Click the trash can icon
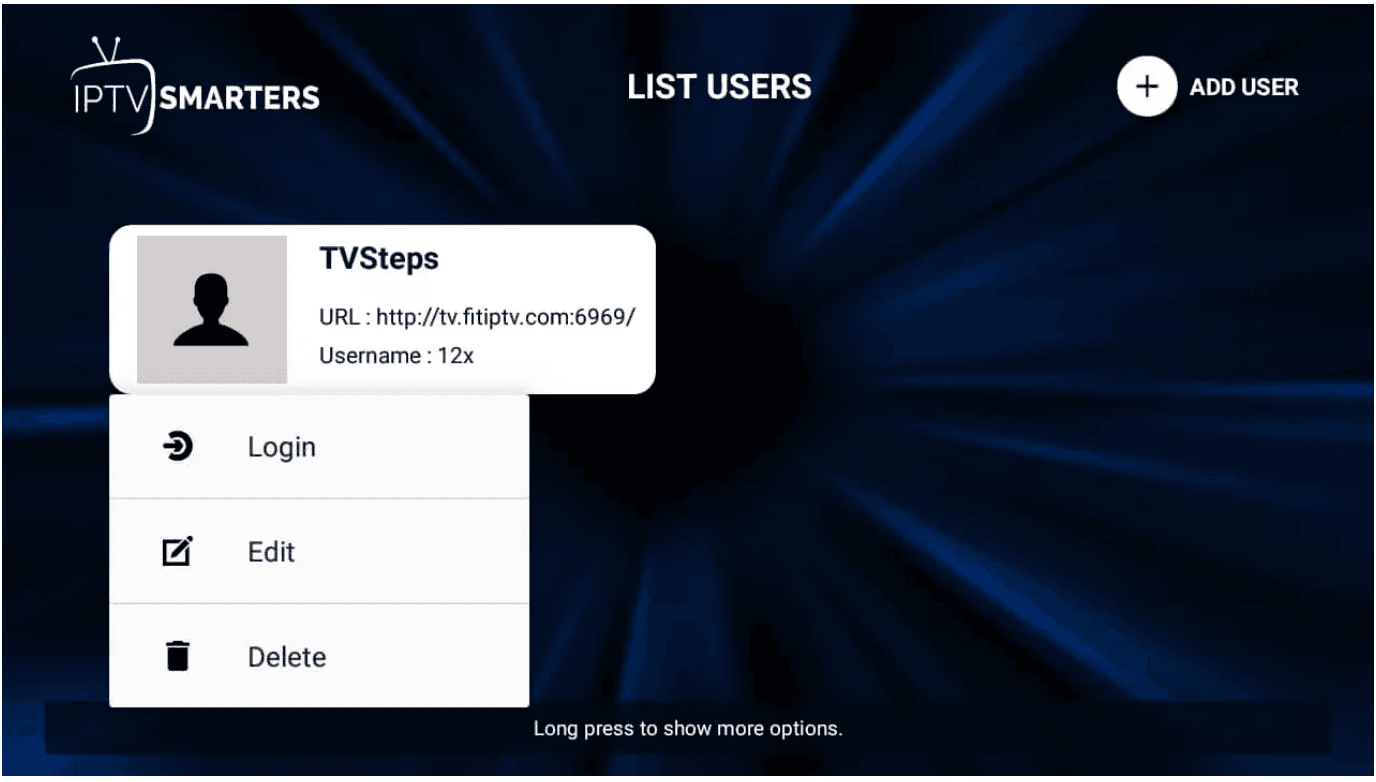1376x782 pixels. pyautogui.click(x=177, y=656)
